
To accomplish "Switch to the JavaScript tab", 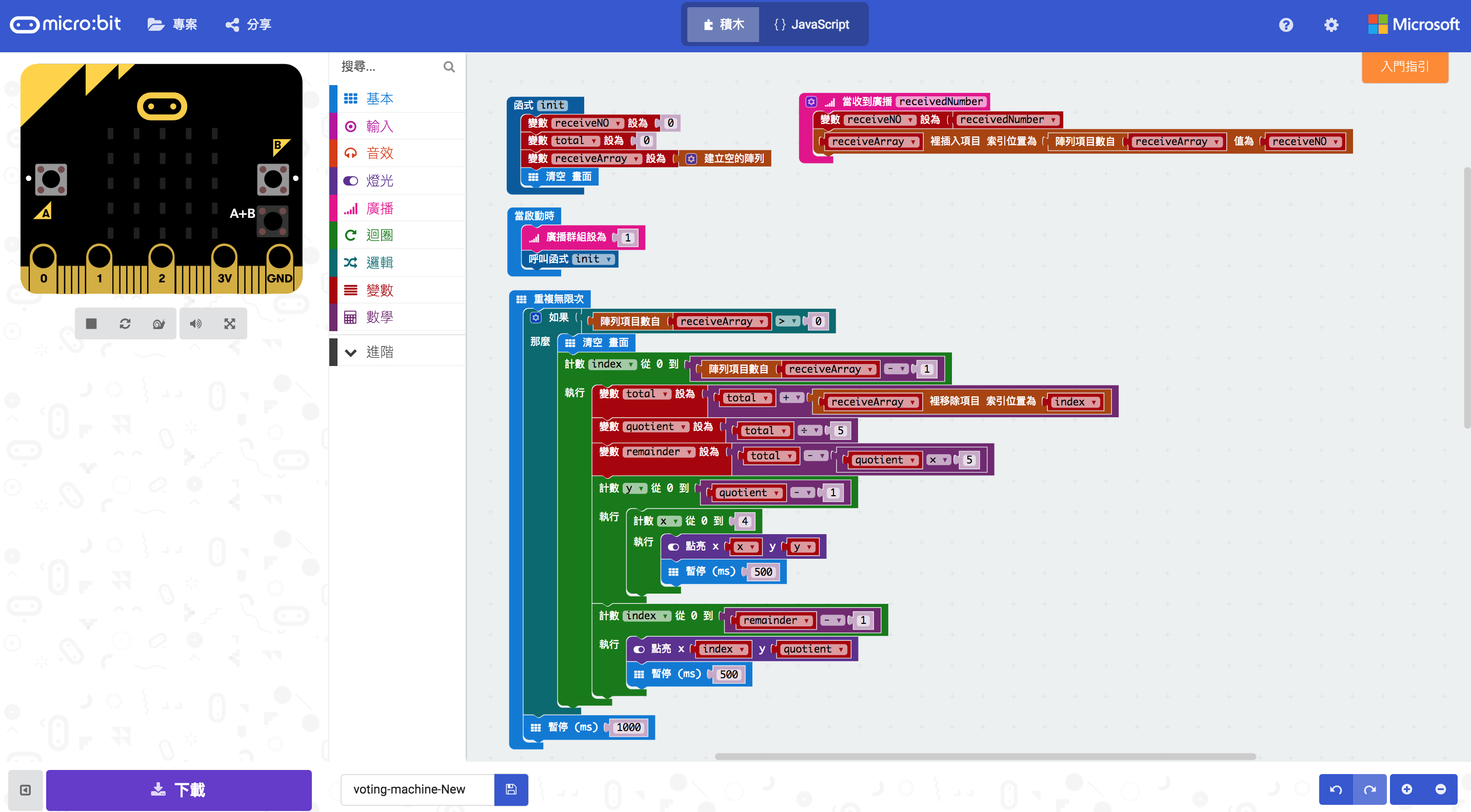I will 812,25.
